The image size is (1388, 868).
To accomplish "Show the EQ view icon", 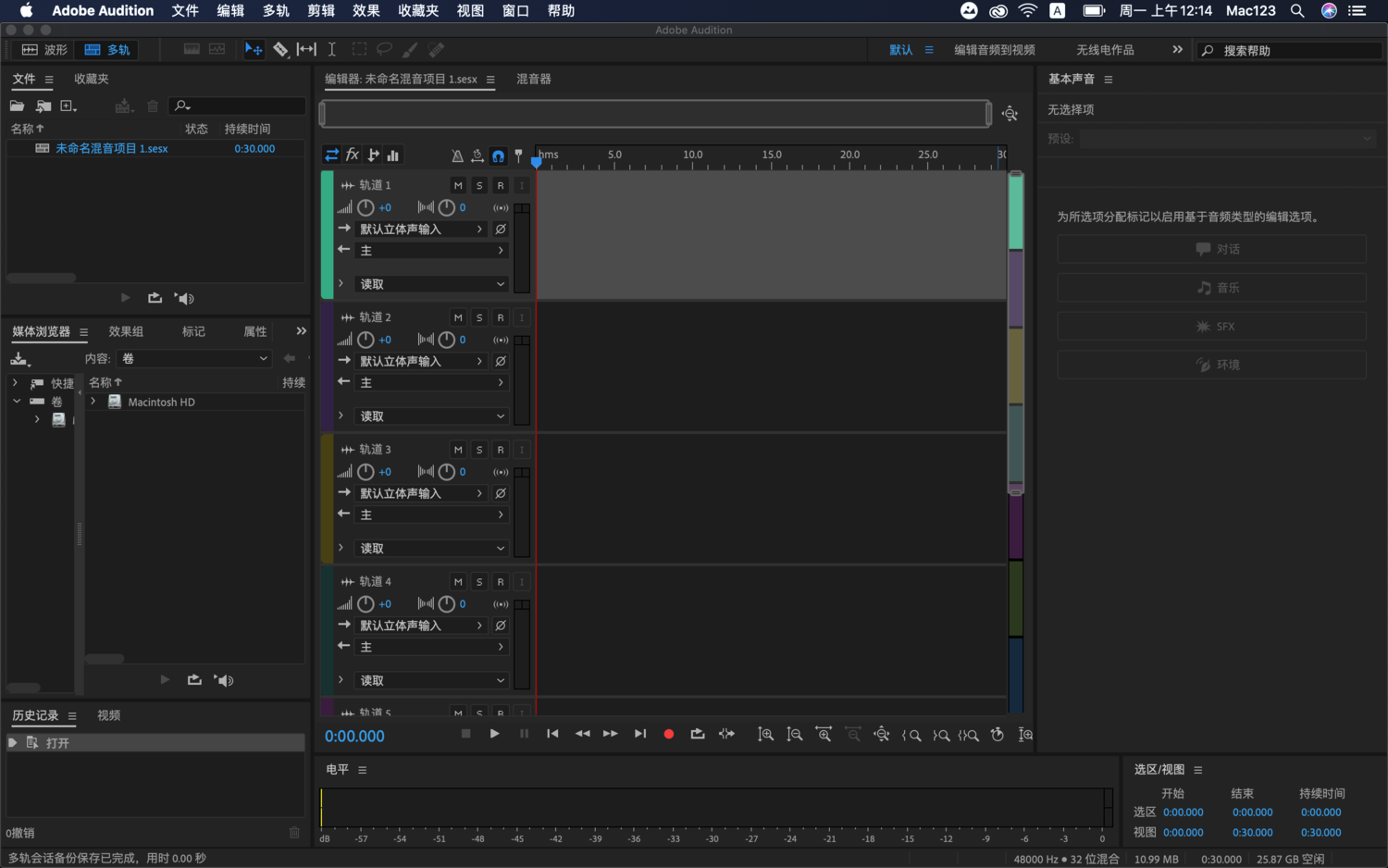I will click(393, 155).
